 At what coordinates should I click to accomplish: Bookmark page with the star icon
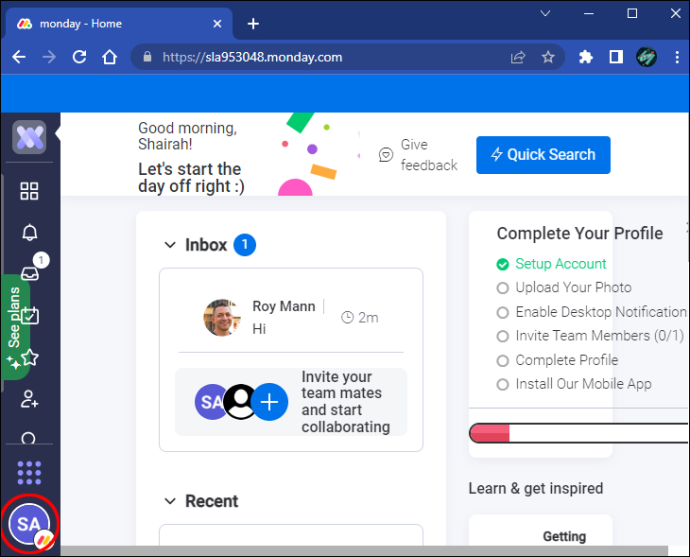[x=548, y=57]
